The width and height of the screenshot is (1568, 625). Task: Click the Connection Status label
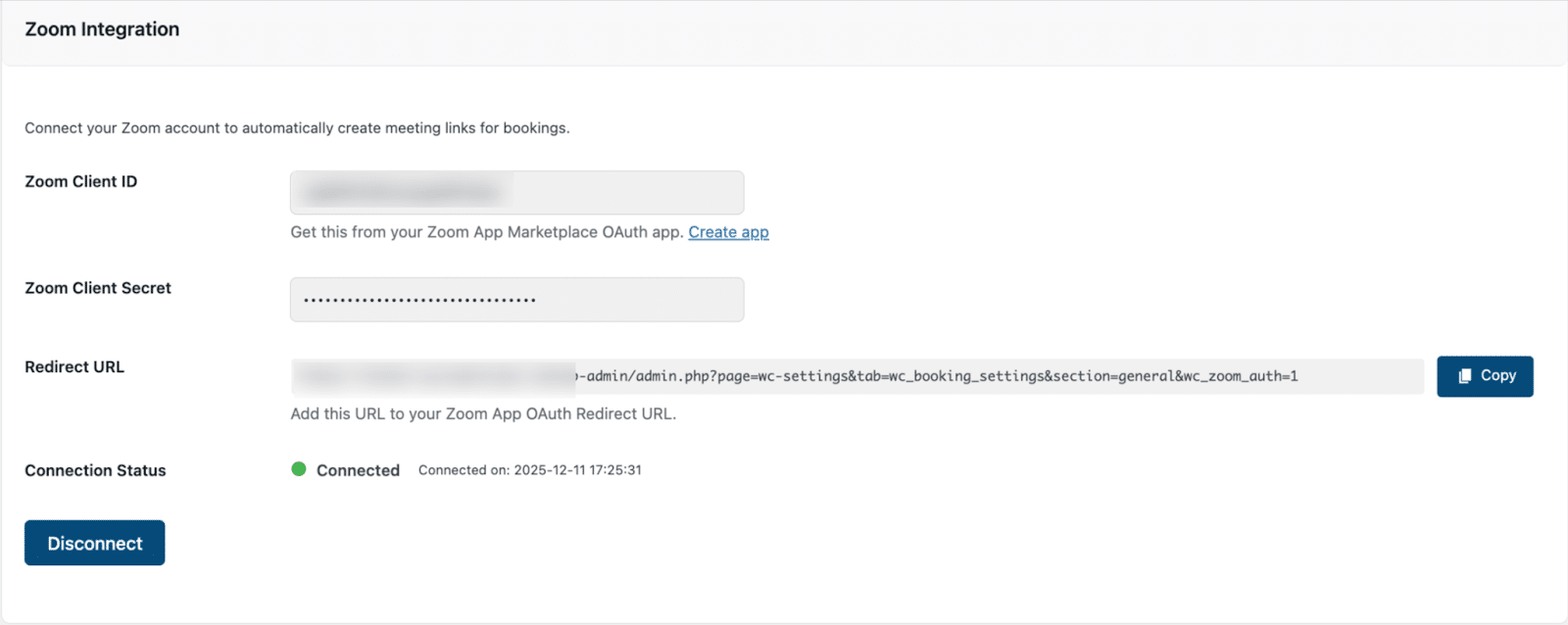(x=95, y=470)
